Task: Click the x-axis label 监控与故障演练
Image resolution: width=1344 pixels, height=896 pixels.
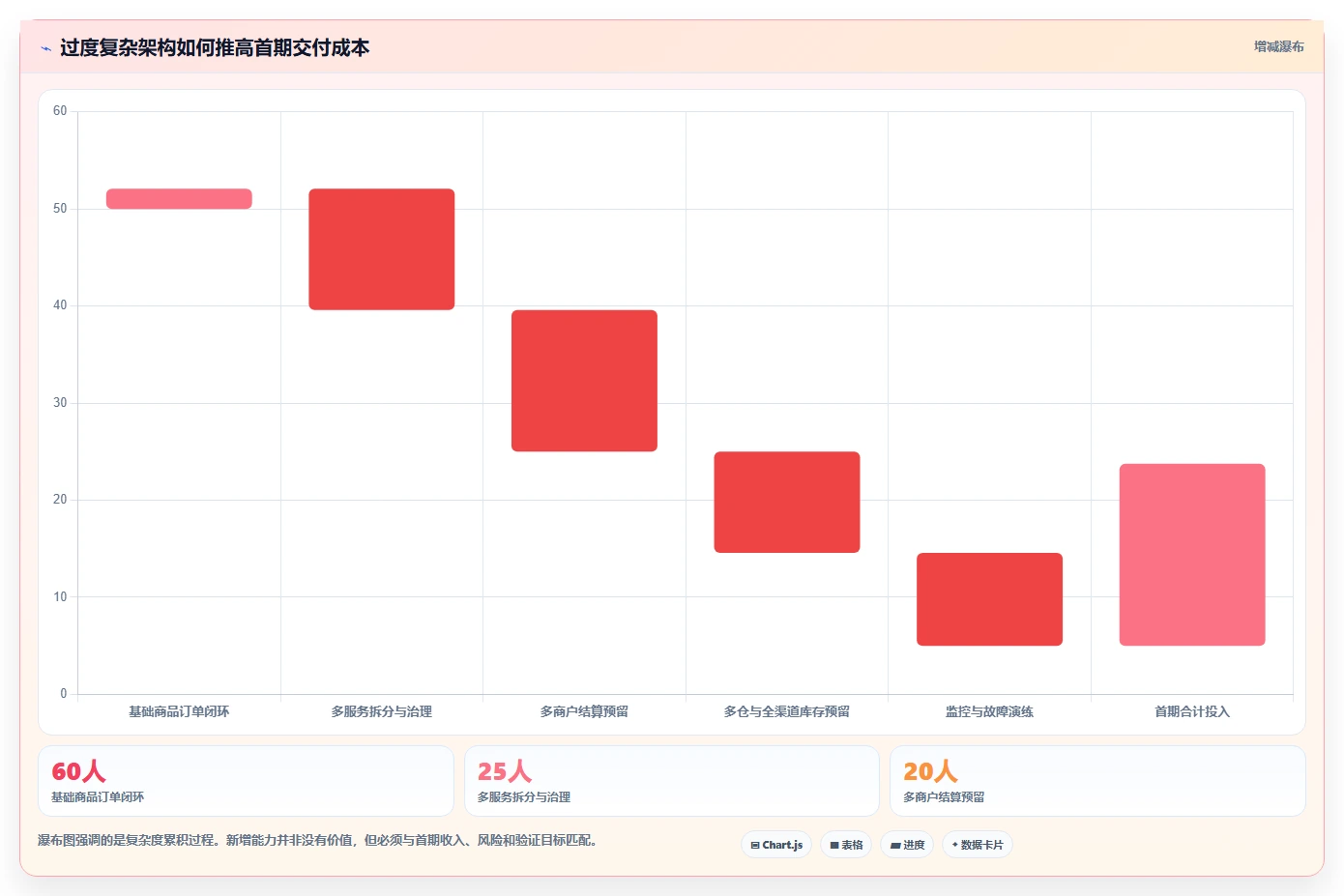Action: pos(989,711)
